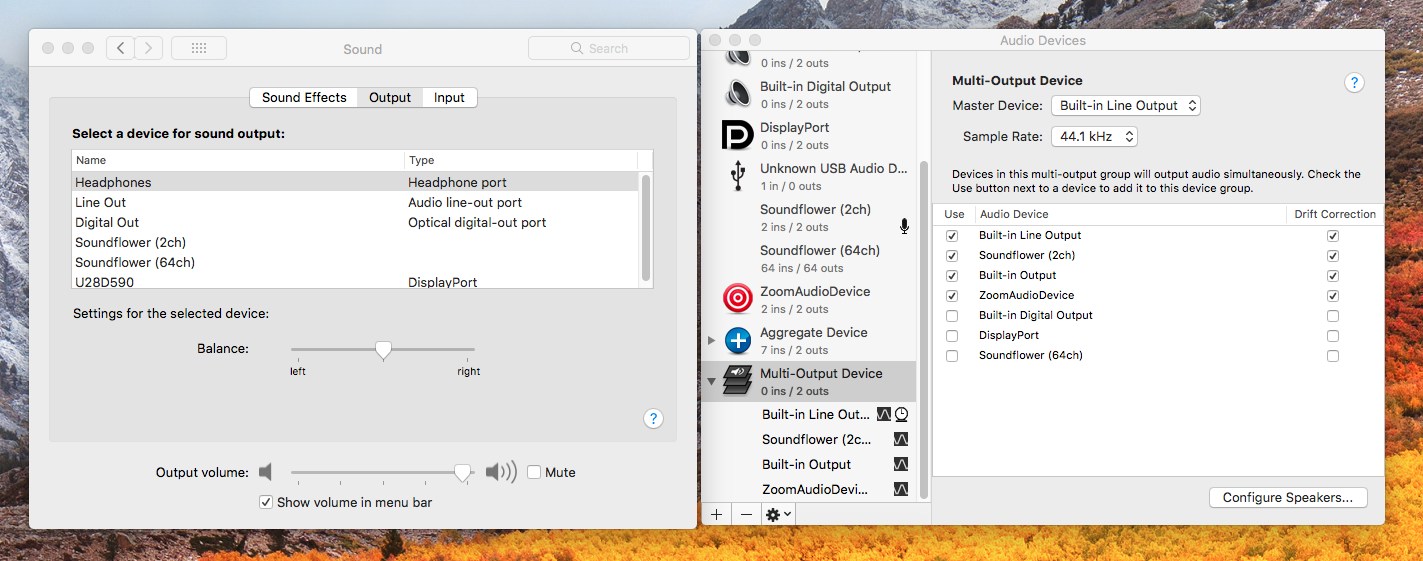
Task: Click the Audio Devices sidebar scrollbar
Action: pyautogui.click(x=924, y=329)
